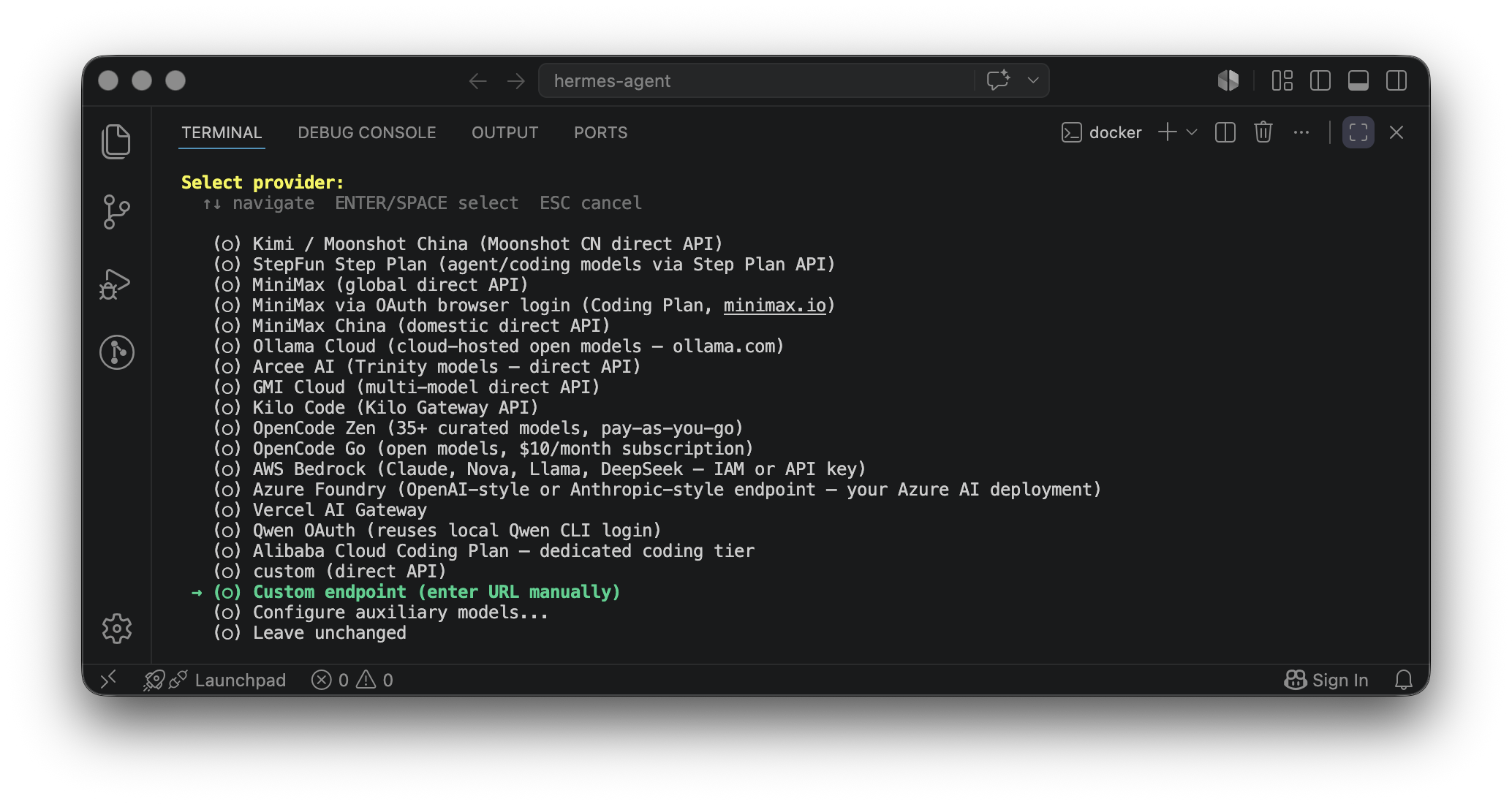Select the Ollama Cloud provider option
Image resolution: width=1512 pixels, height=804 pixels.
(x=499, y=346)
